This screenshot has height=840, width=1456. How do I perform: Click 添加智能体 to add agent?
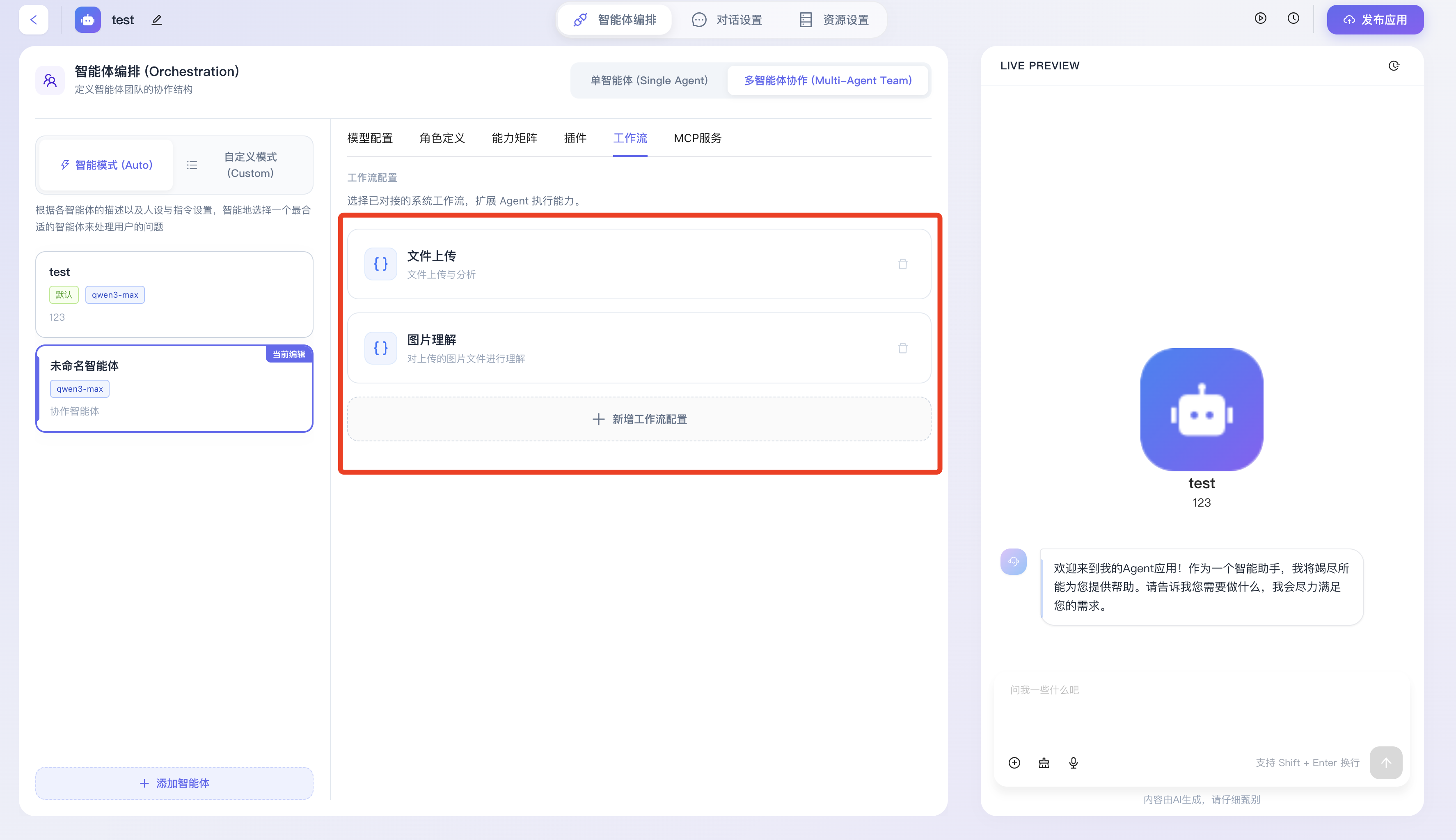coord(174,783)
